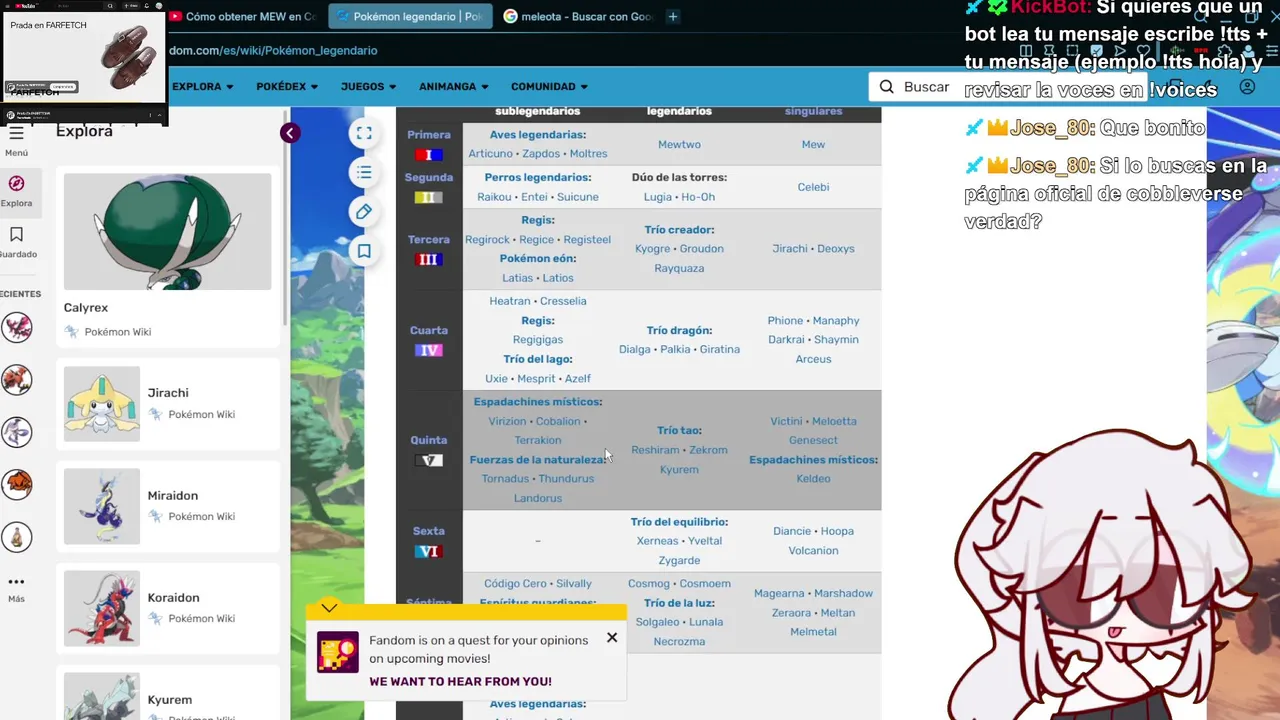Open the Reshiram link
The width and height of the screenshot is (1280, 720).
[655, 450]
